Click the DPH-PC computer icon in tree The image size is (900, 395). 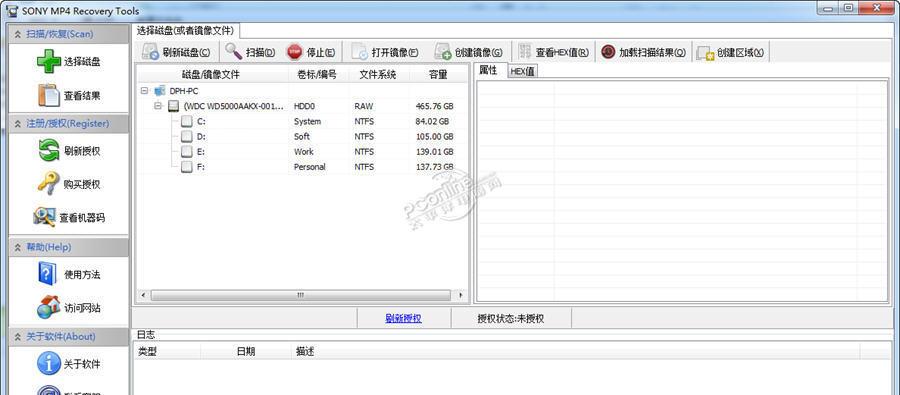pos(160,91)
